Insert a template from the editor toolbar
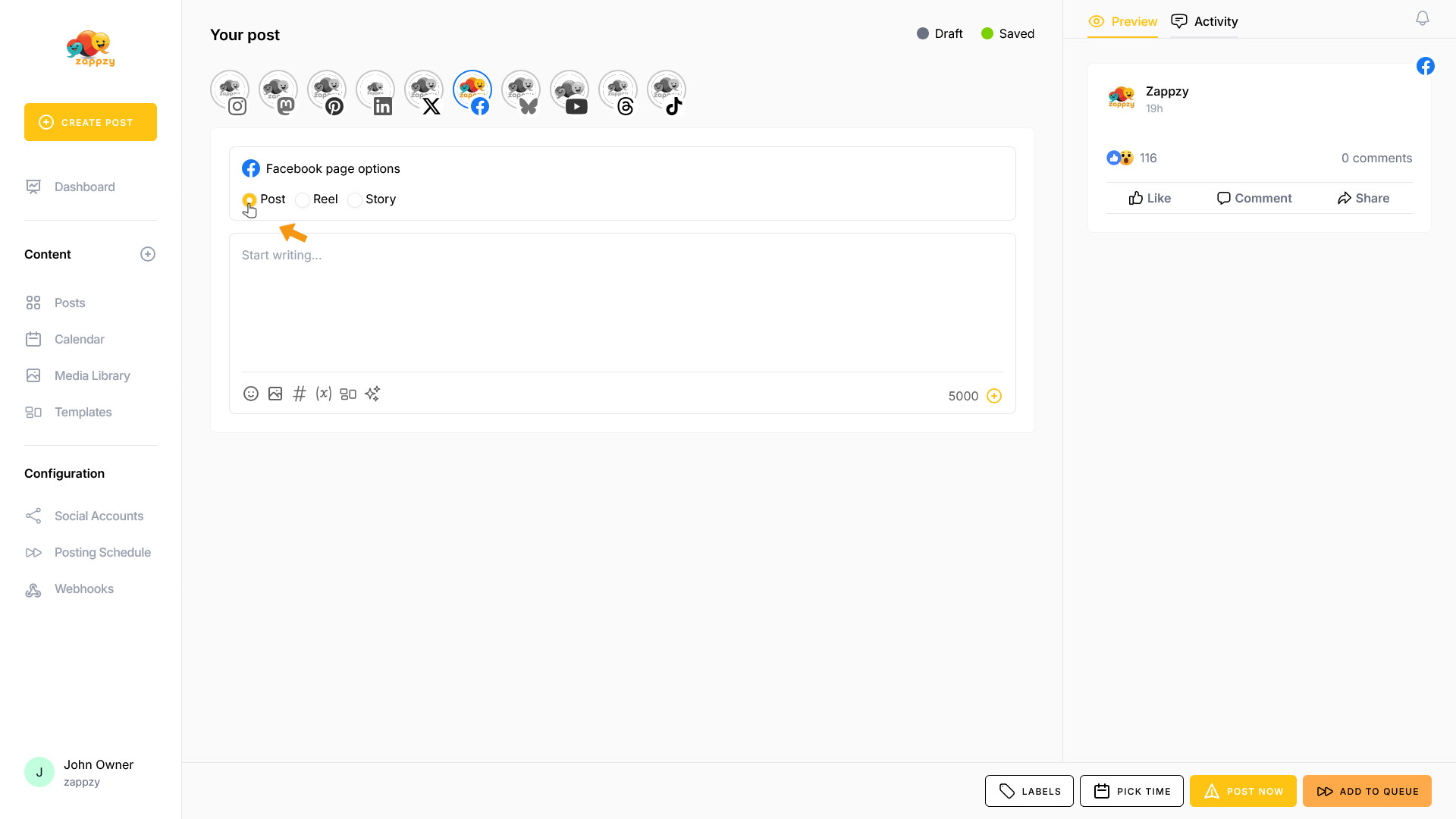Viewport: 1456px width, 819px height. [x=348, y=394]
